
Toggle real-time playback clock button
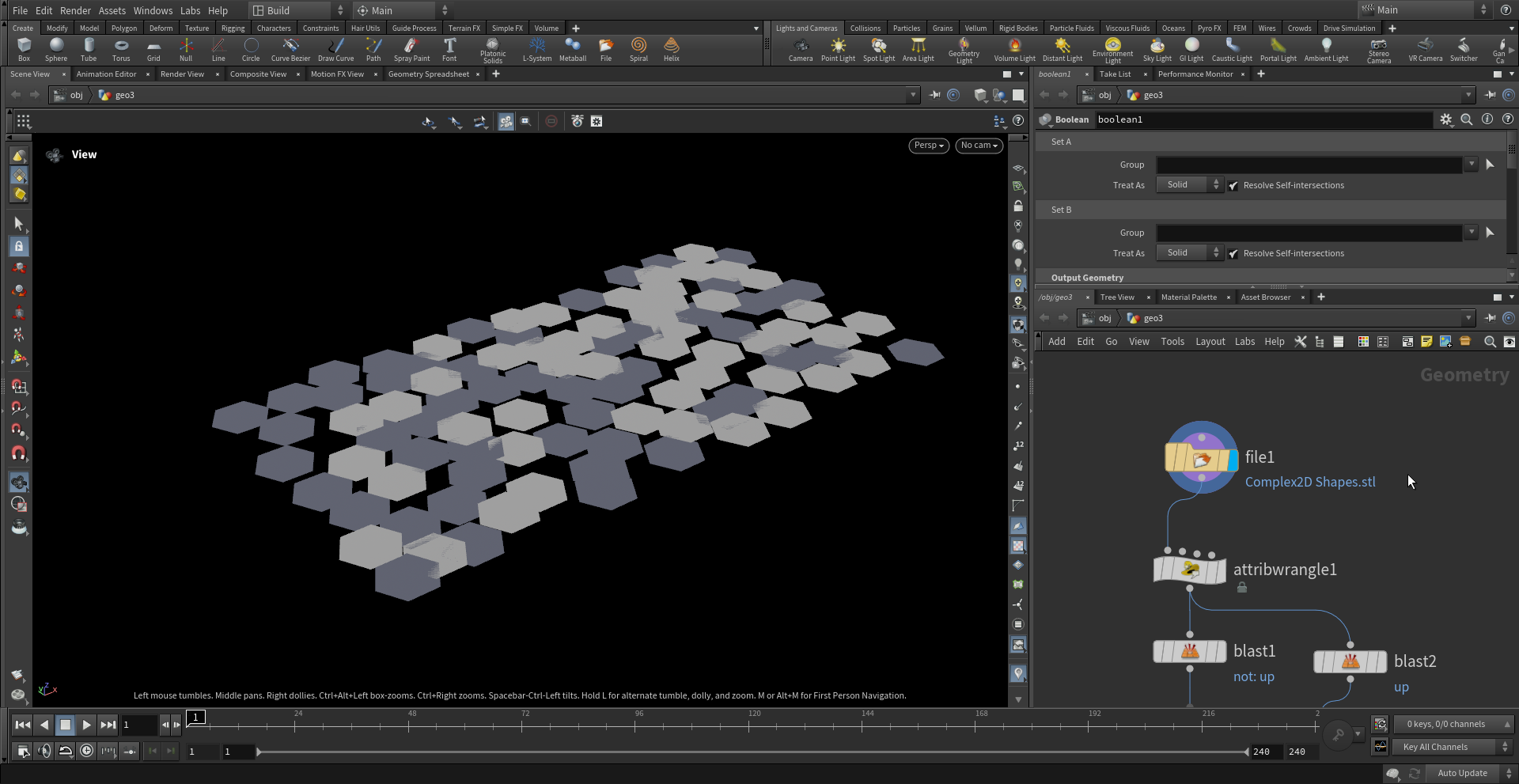87,751
